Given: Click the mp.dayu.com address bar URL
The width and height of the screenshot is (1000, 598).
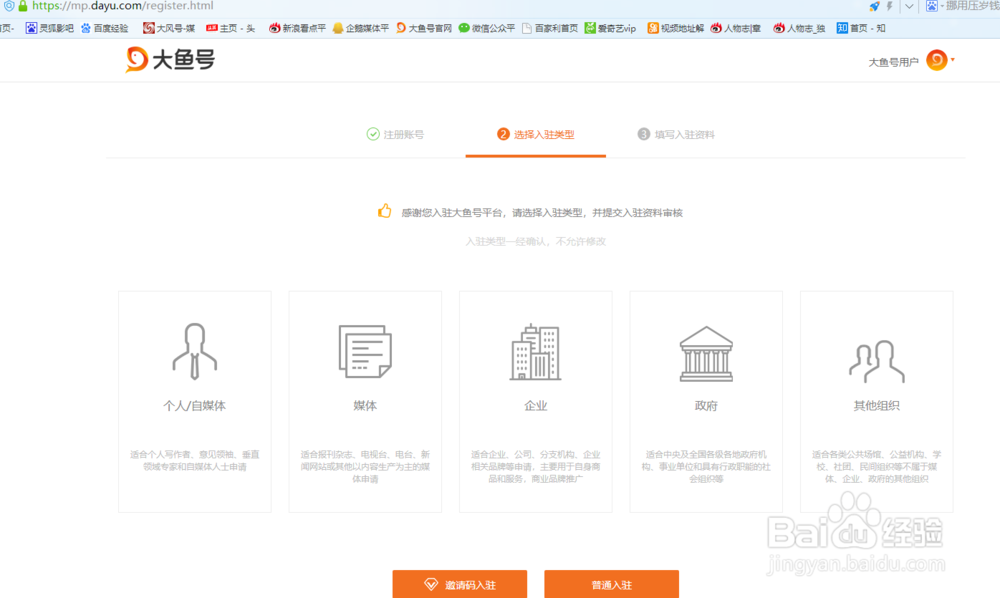Looking at the screenshot, I should pos(122,6).
